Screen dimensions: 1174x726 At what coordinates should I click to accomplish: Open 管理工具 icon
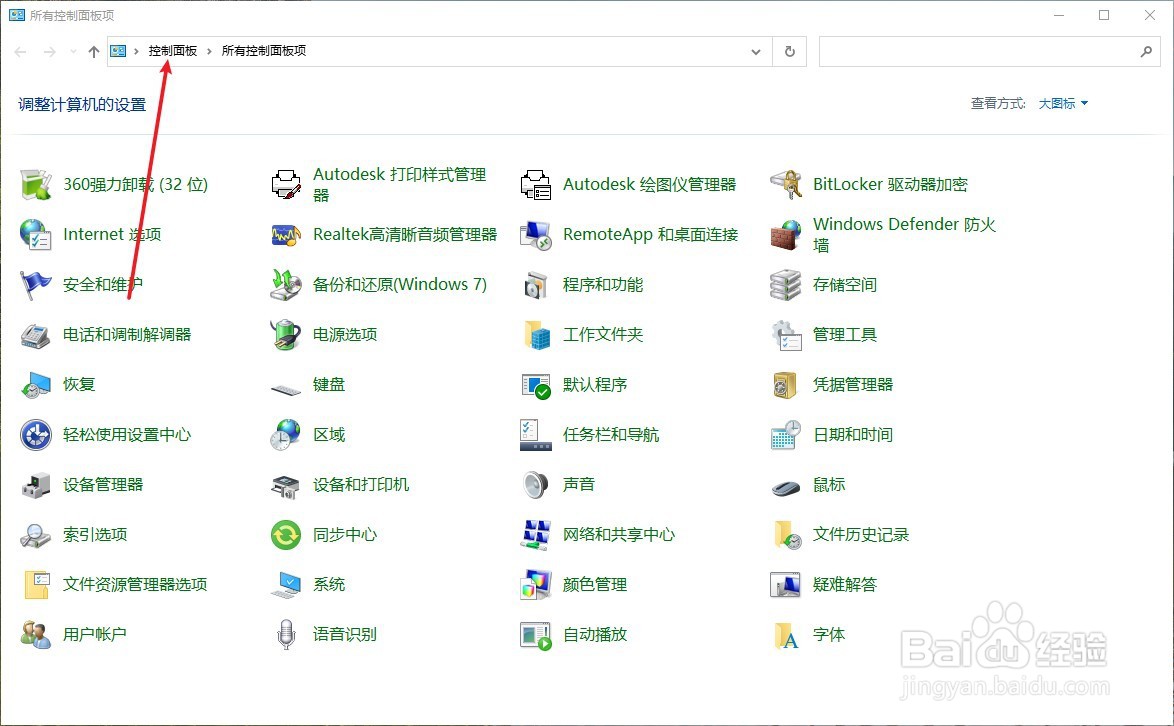coord(785,335)
